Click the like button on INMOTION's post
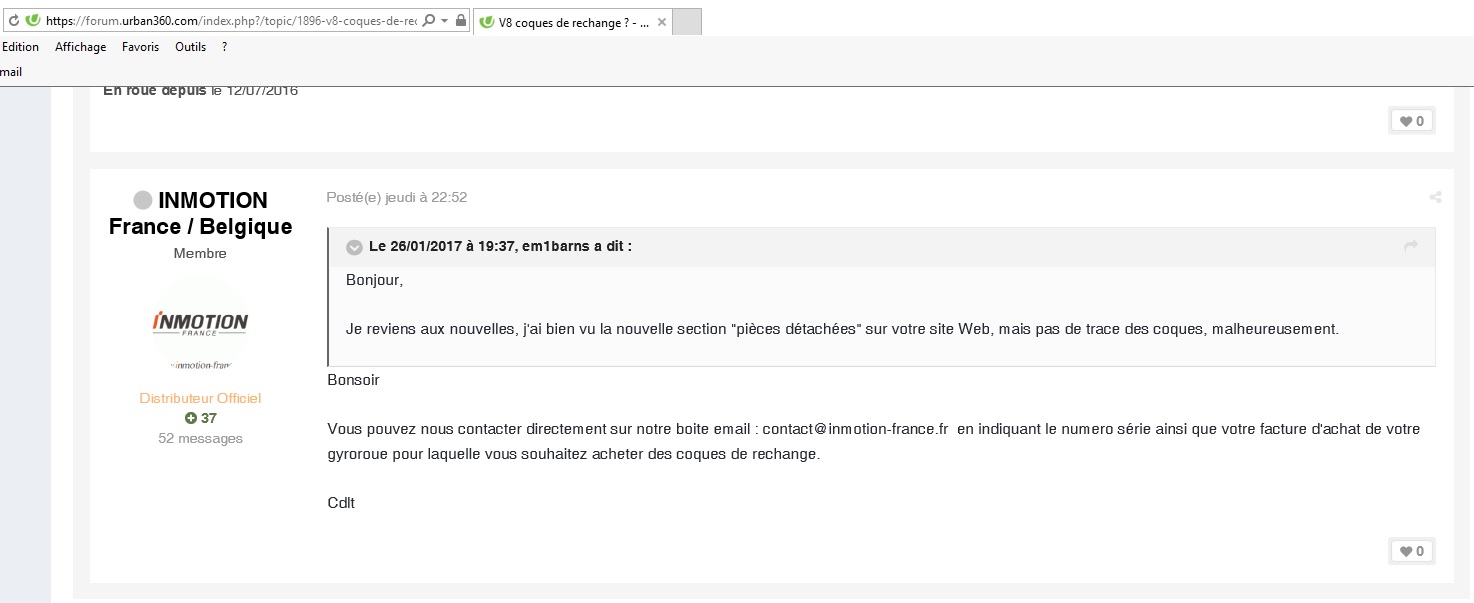This screenshot has width=1474, height=603. [1412, 551]
